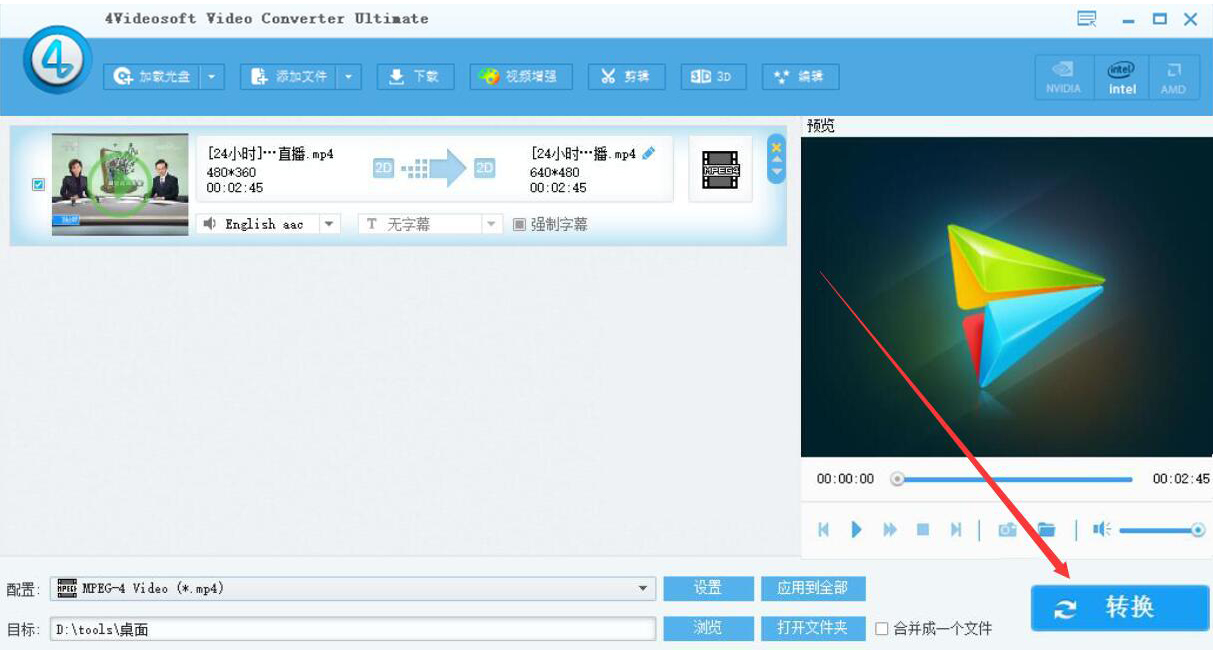Open the feedback menu icon in title bar

(1087, 19)
